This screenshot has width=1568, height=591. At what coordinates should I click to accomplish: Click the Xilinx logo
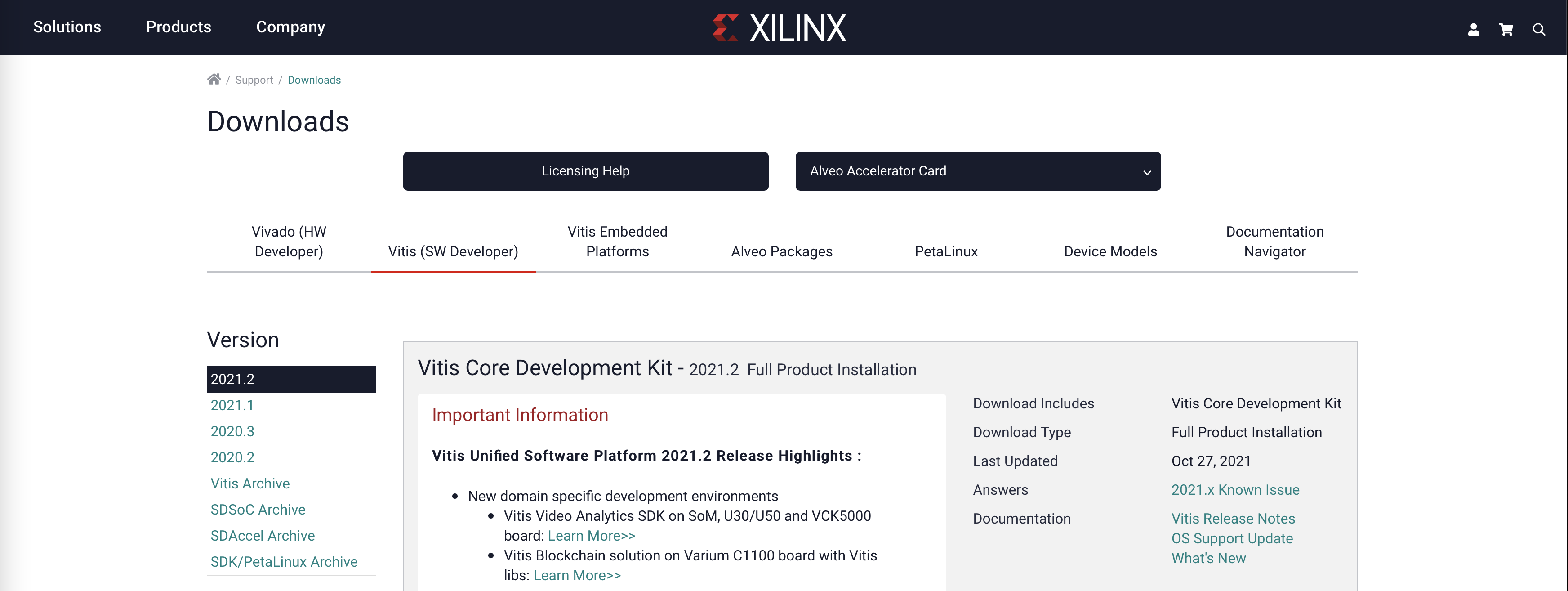tap(779, 28)
